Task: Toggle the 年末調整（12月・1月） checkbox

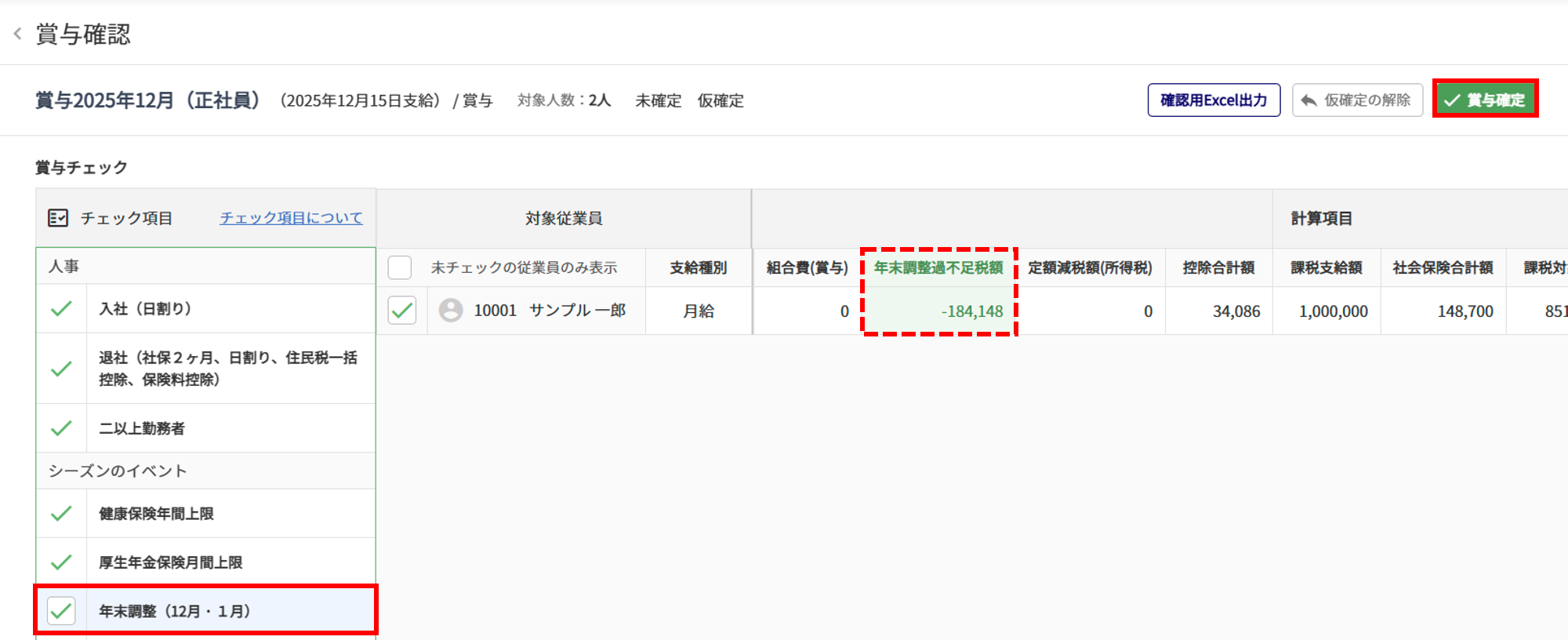Action: 61,611
